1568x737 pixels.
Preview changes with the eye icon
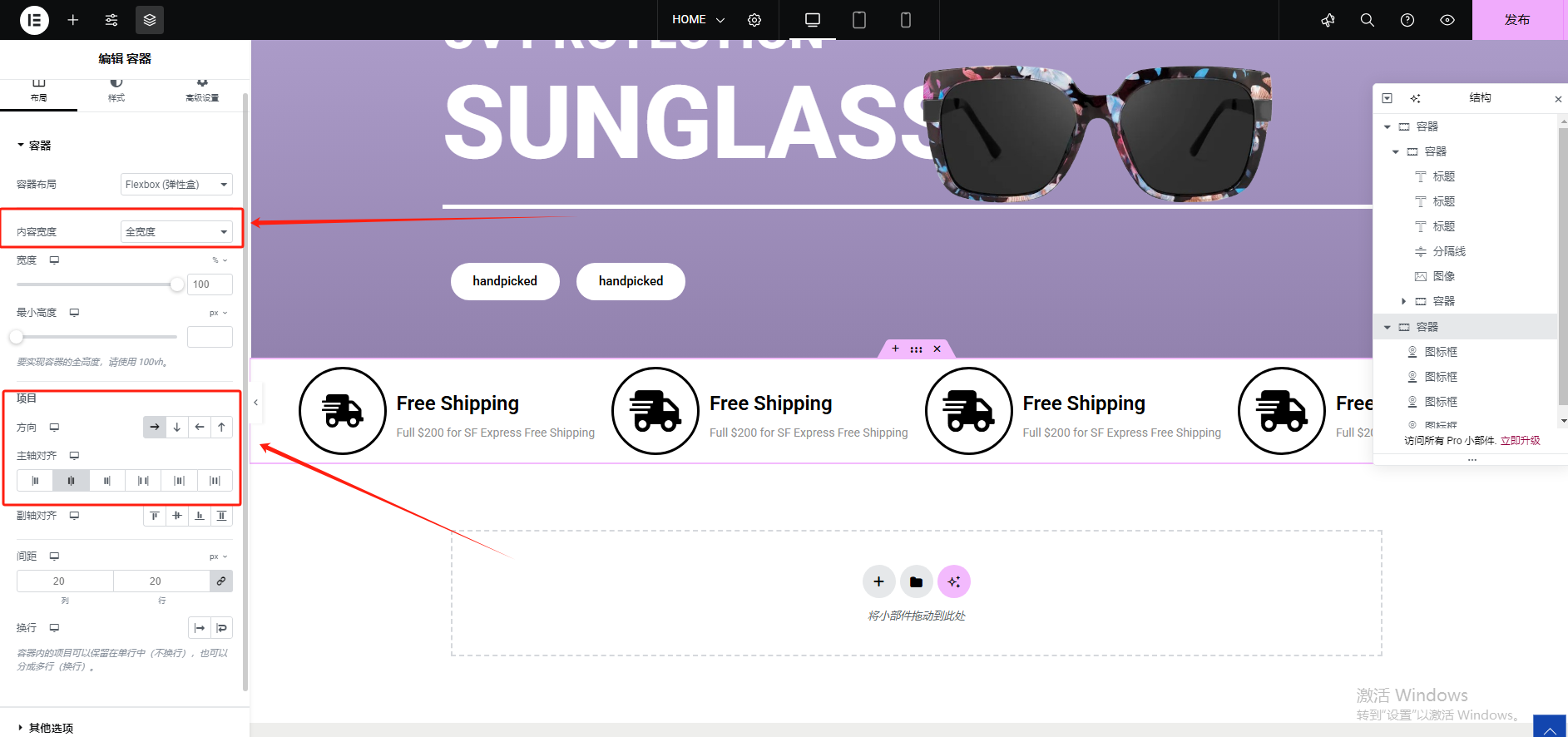coord(1447,20)
